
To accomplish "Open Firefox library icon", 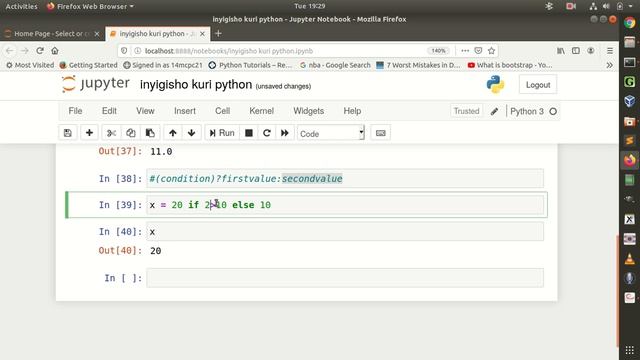I will 561,51.
